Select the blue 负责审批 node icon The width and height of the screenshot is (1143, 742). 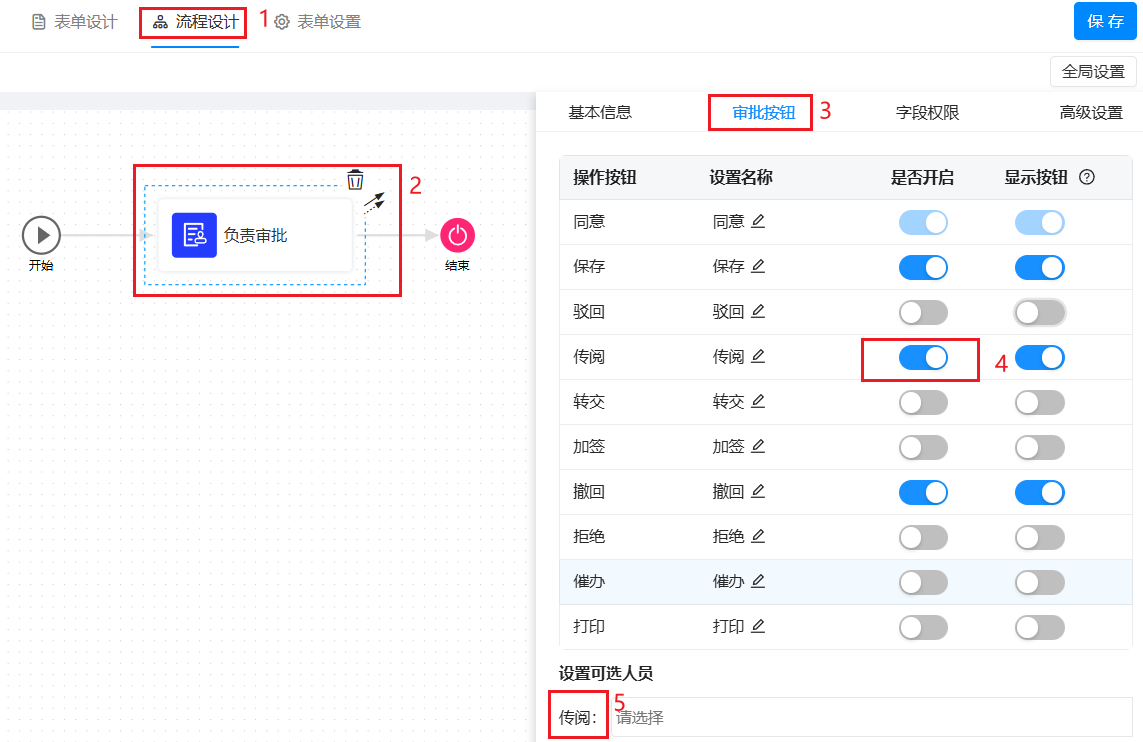click(194, 235)
